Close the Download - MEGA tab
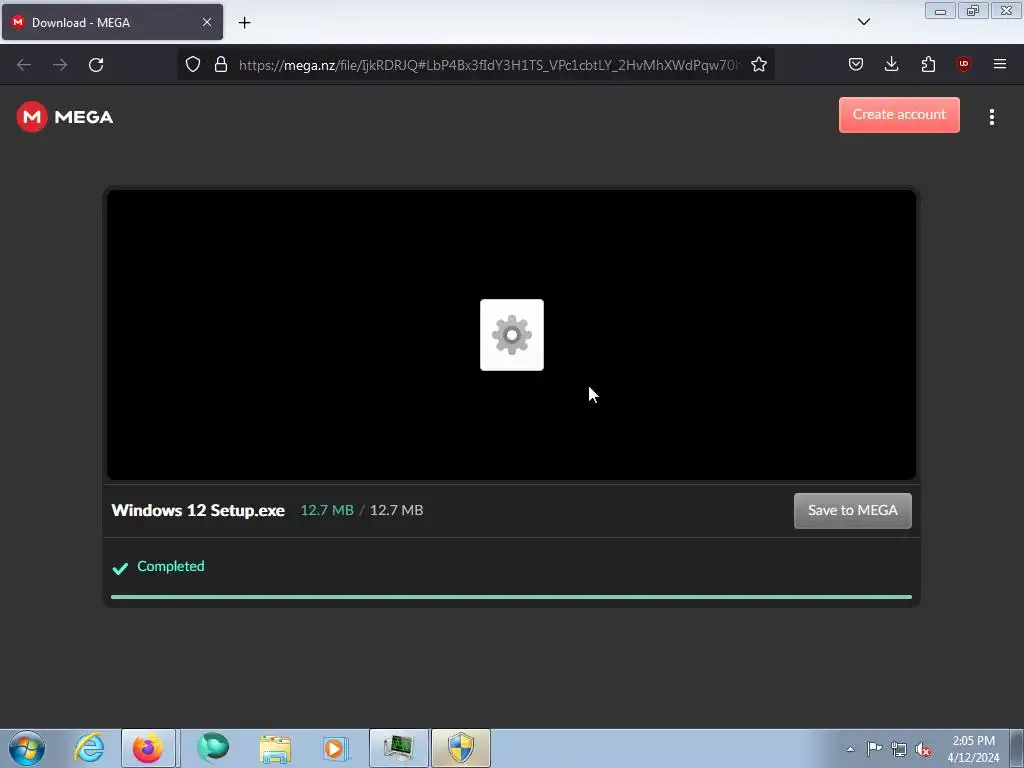 [206, 22]
